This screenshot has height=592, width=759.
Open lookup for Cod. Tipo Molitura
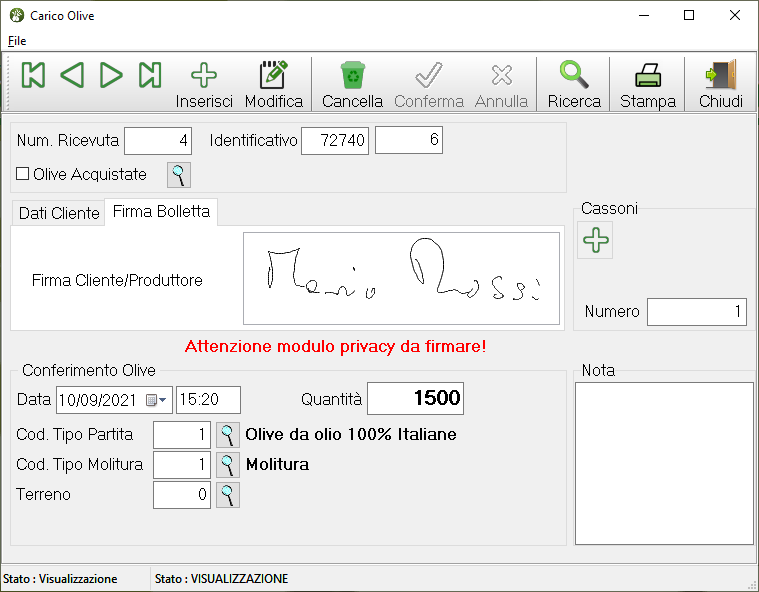click(x=228, y=465)
